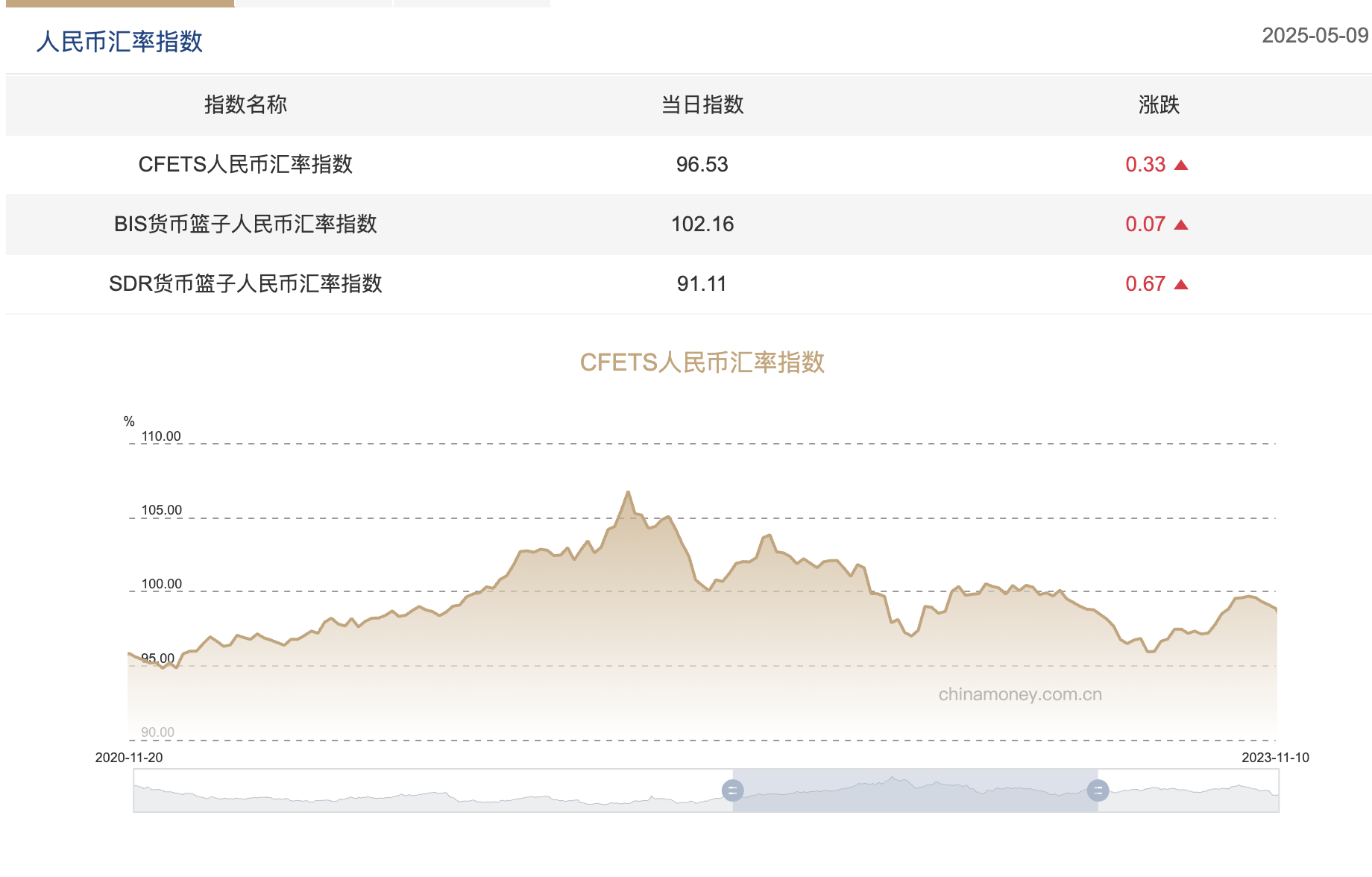Image resolution: width=1372 pixels, height=877 pixels.
Task: Select the CFETS人民币汇率指数 table row name
Action: click(x=245, y=165)
